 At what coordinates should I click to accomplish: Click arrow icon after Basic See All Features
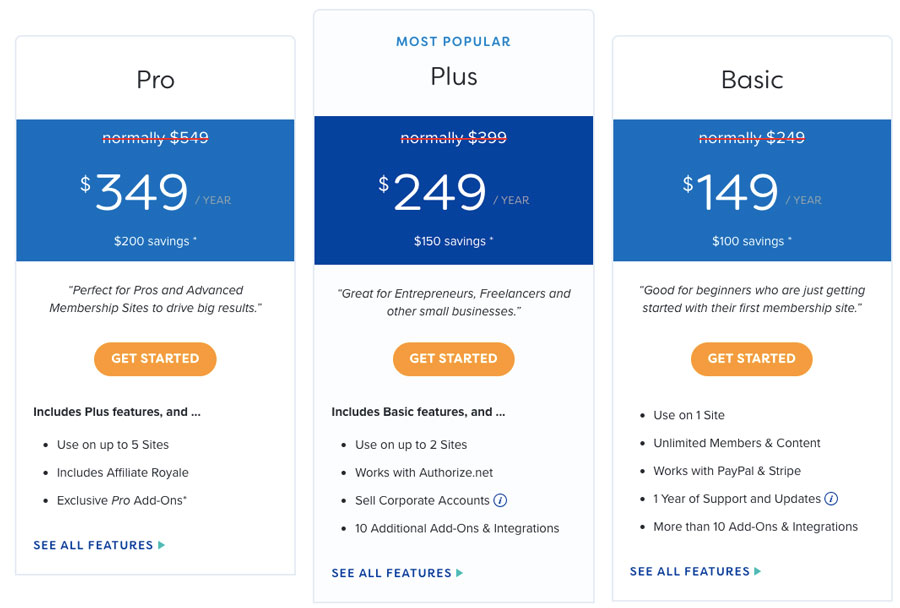pyautogui.click(x=758, y=572)
